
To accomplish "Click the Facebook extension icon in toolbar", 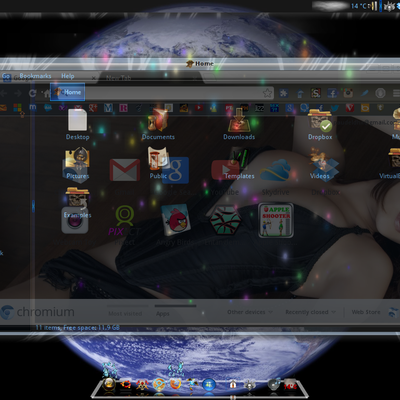I will click(x=332, y=93).
